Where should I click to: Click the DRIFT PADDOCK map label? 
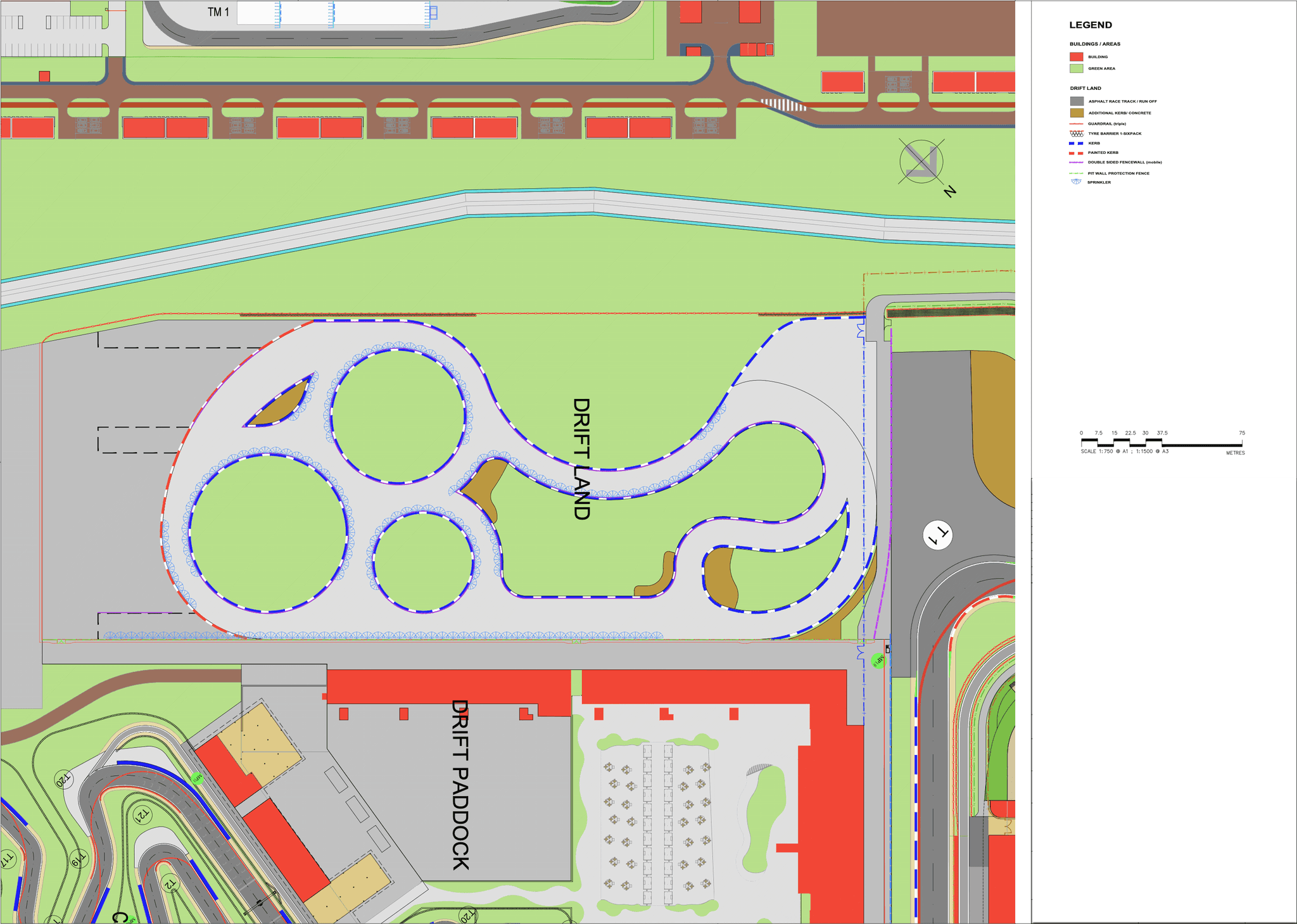(x=460, y=785)
